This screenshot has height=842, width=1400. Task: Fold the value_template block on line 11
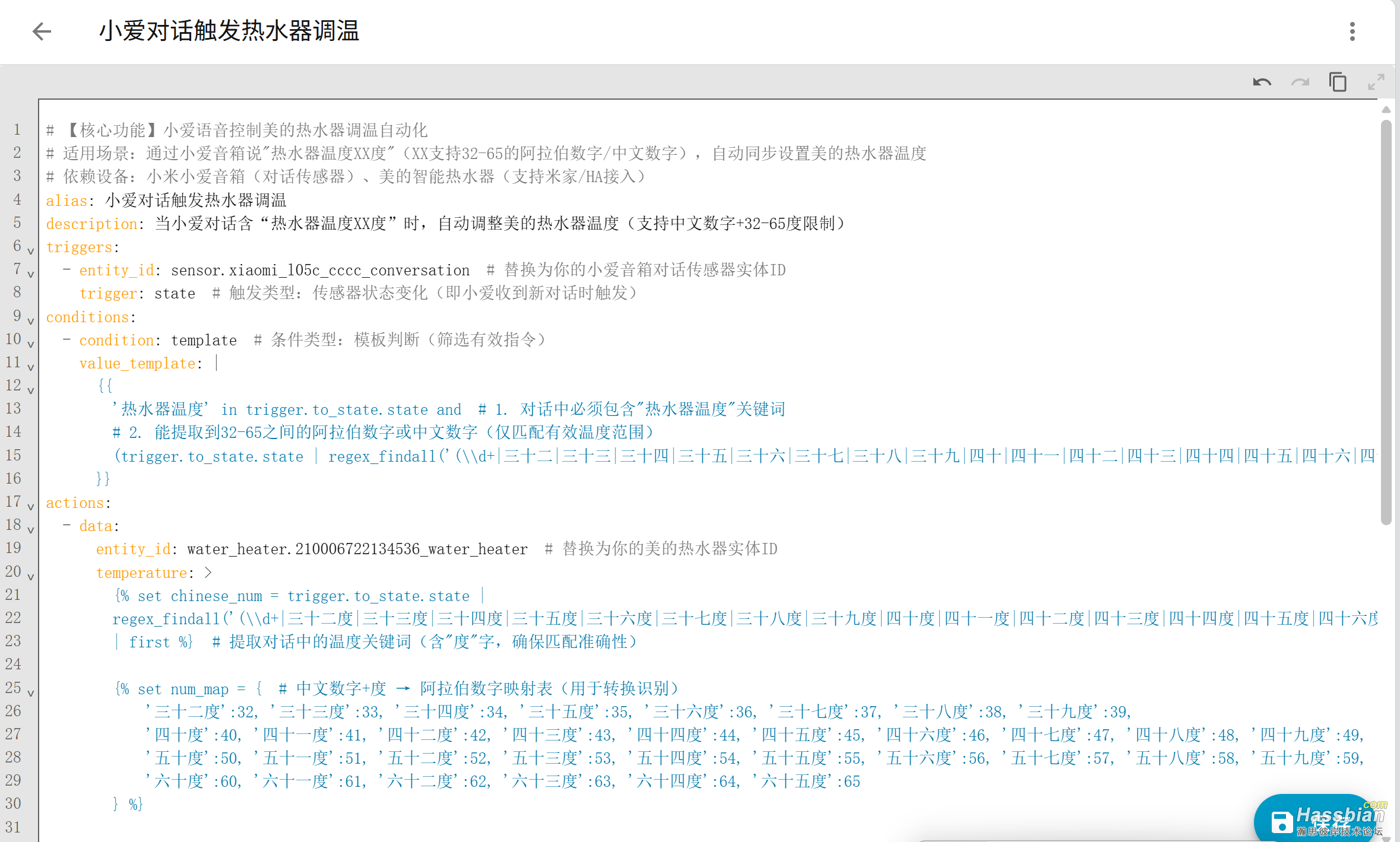pyautogui.click(x=30, y=367)
